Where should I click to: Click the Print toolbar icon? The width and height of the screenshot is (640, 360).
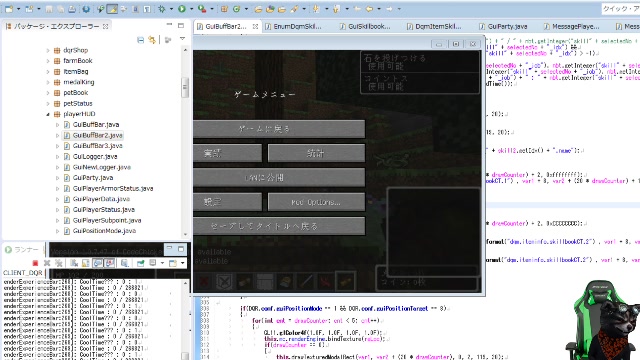click(x=71, y=9)
